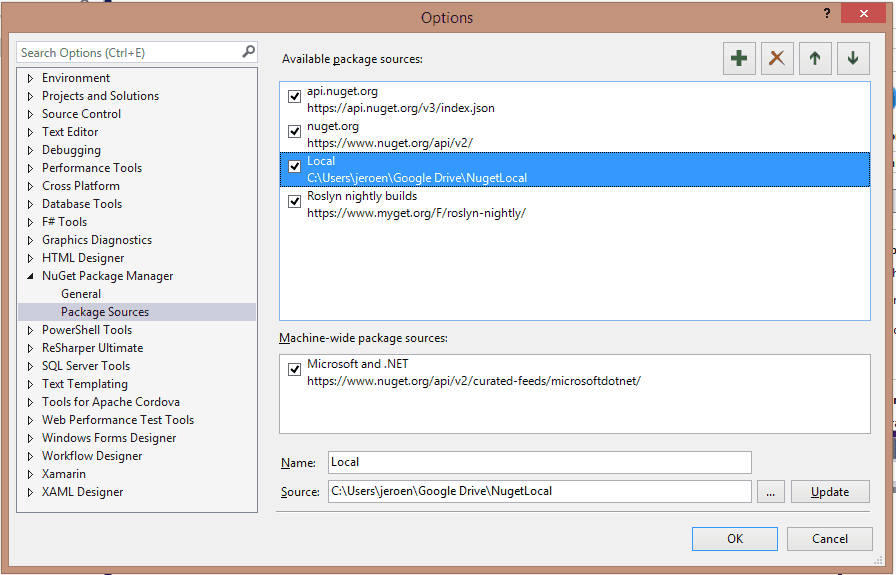Disable the Roslyn nightly builds source

point(294,201)
